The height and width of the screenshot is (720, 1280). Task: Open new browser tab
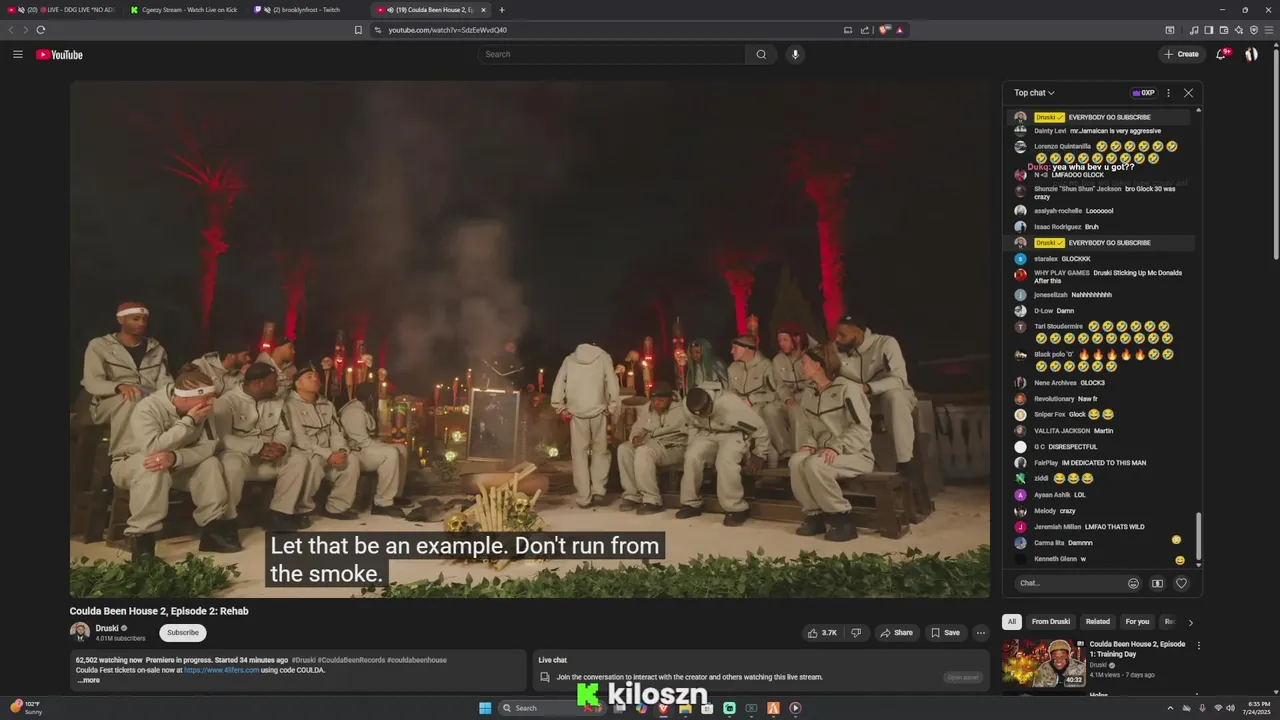(x=502, y=10)
